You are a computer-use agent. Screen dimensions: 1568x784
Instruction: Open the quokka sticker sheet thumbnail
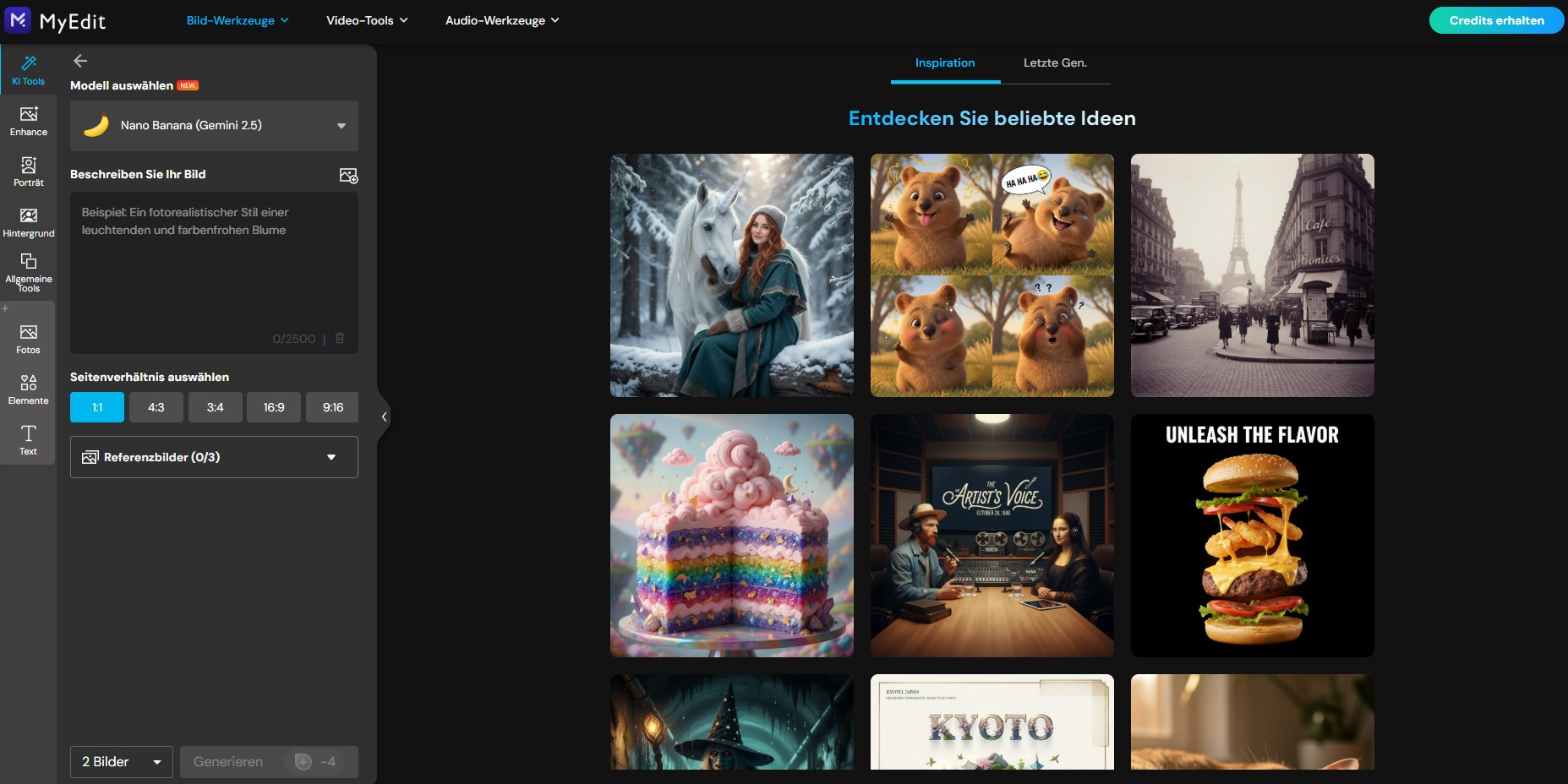click(992, 275)
